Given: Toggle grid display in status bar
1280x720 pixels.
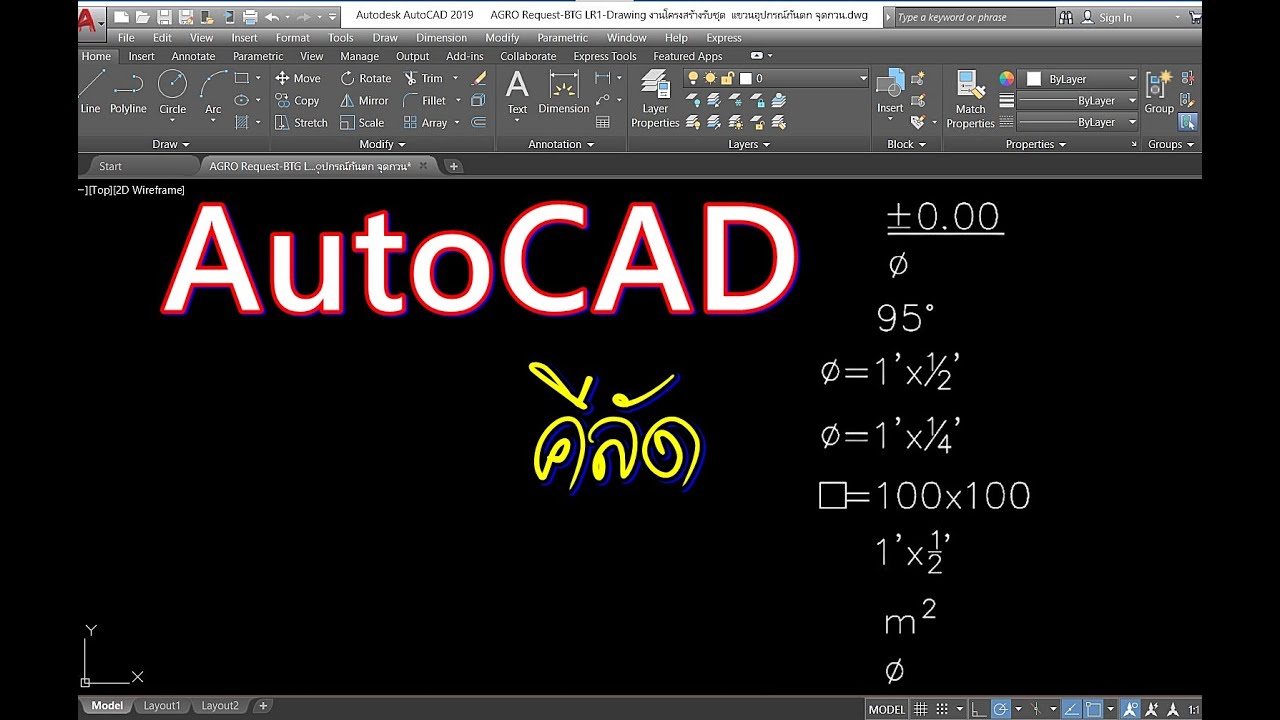Looking at the screenshot, I should (x=920, y=709).
